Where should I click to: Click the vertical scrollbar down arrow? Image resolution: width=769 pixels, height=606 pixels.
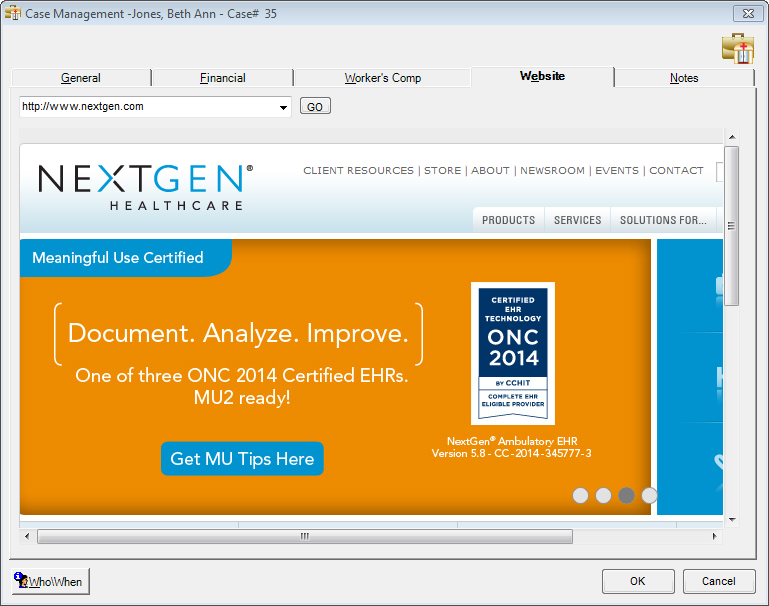(x=732, y=520)
